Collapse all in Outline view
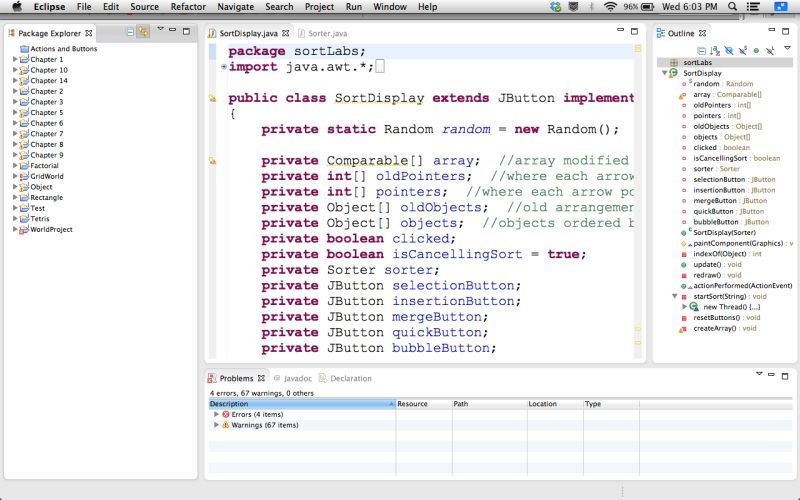800x500 pixels. coord(702,51)
